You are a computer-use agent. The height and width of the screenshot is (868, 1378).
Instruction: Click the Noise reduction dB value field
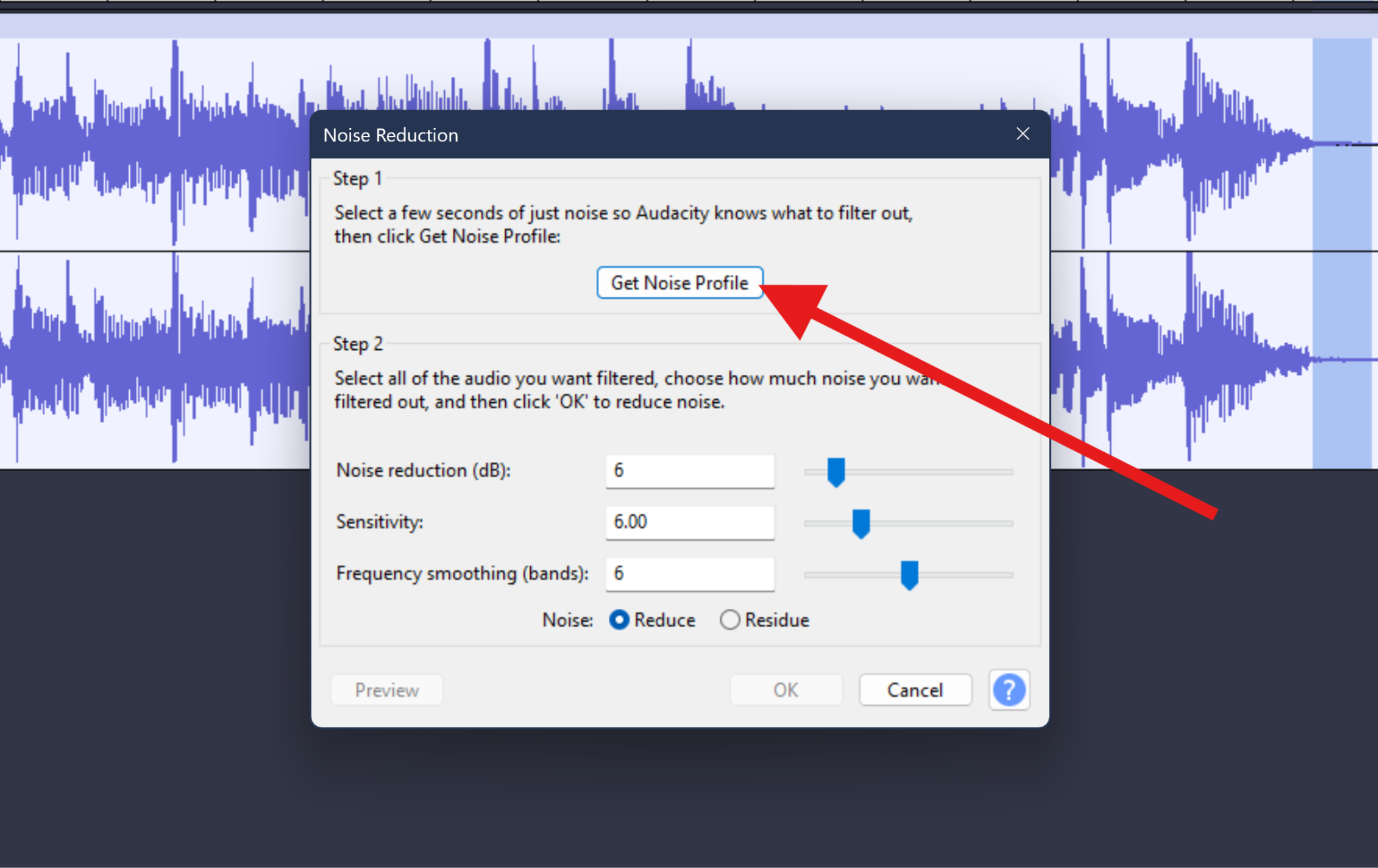[x=690, y=471]
